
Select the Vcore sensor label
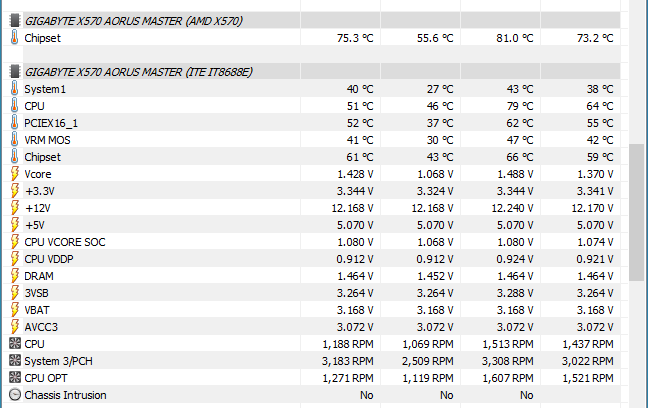(38, 174)
